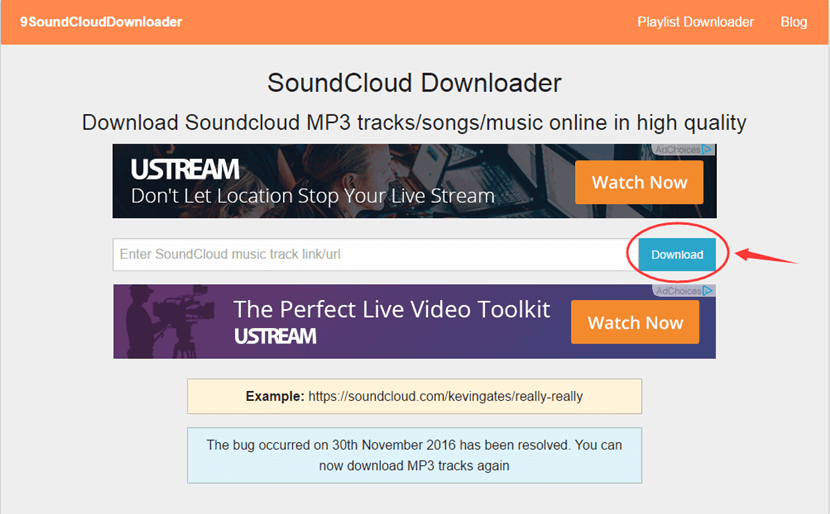Viewport: 830px width, 514px height.
Task: Click the AdChoices icon on the purple ad
Action: tap(708, 291)
